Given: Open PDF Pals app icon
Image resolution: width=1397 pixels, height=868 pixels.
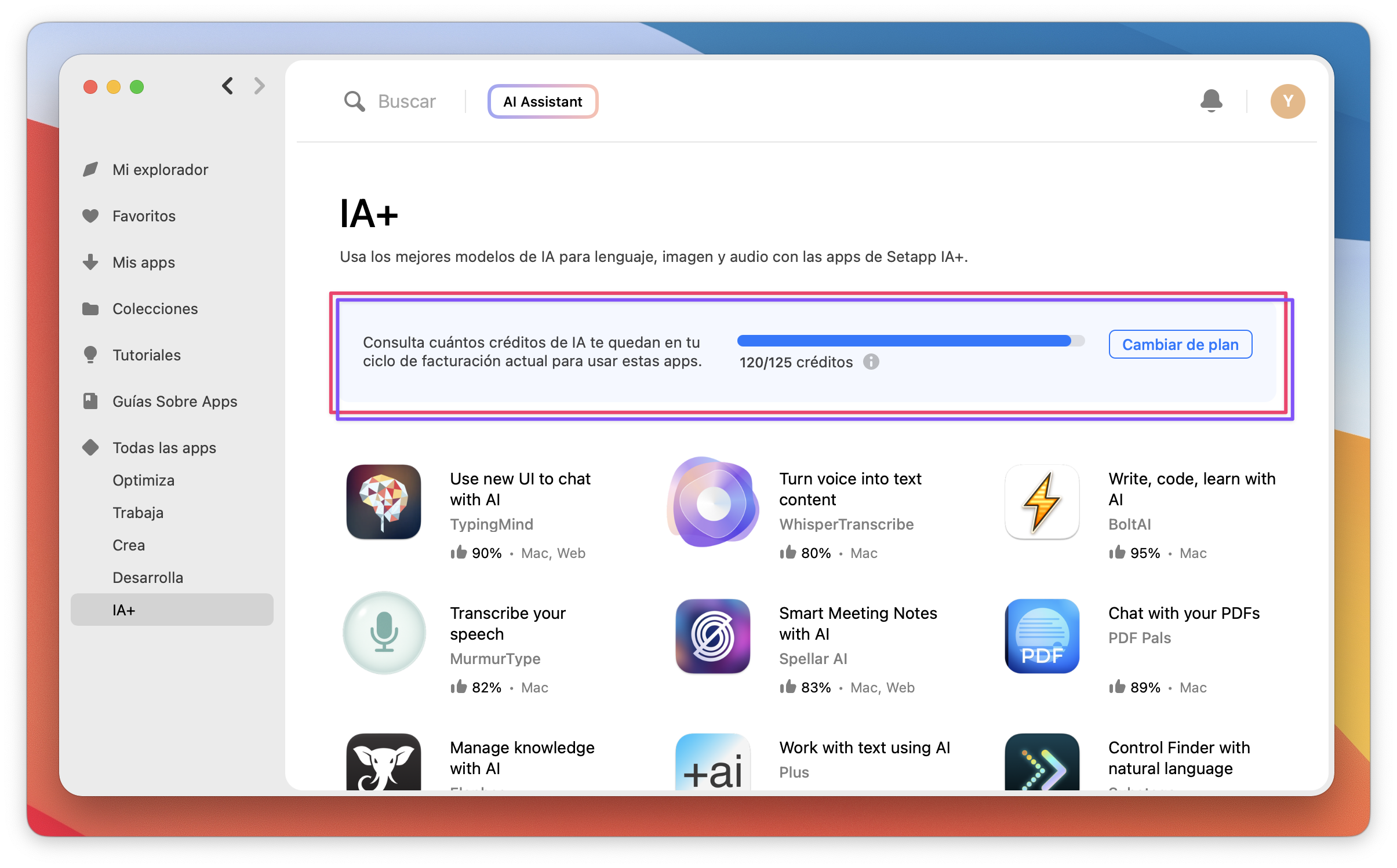Looking at the screenshot, I should 1042,636.
